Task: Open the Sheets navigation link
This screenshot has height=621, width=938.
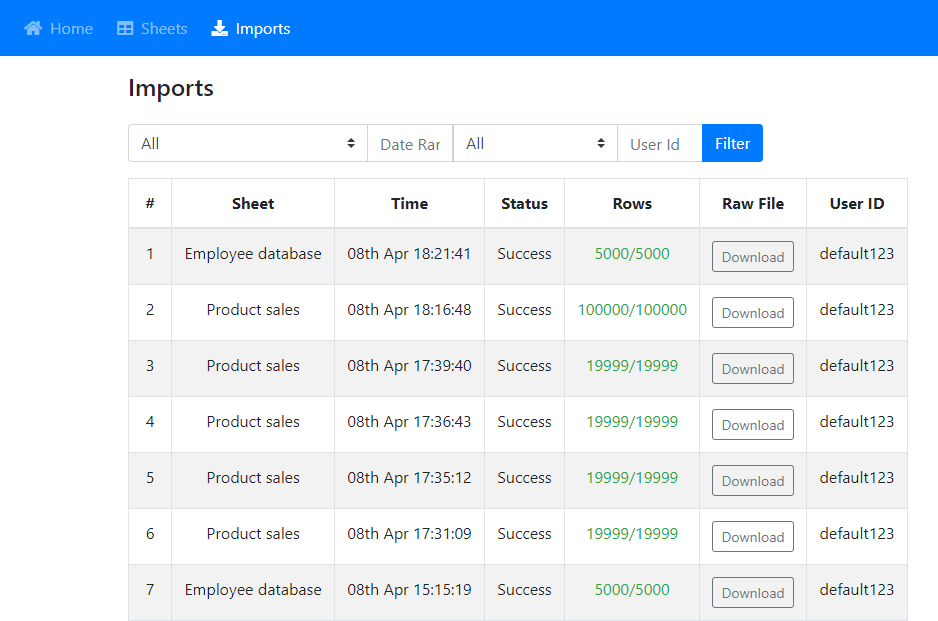Action: (x=163, y=29)
